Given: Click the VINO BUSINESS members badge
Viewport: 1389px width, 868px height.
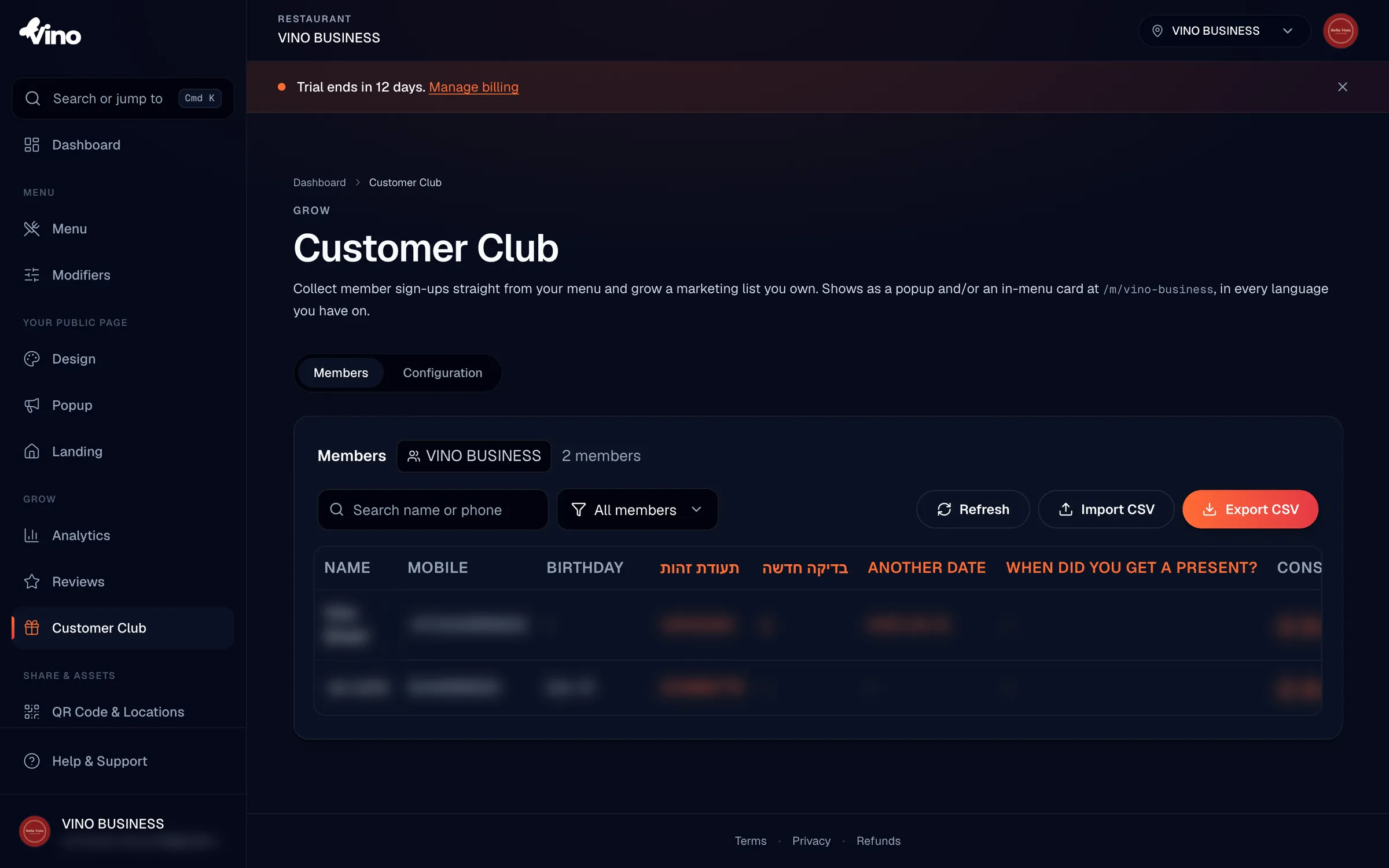Looking at the screenshot, I should [x=474, y=456].
